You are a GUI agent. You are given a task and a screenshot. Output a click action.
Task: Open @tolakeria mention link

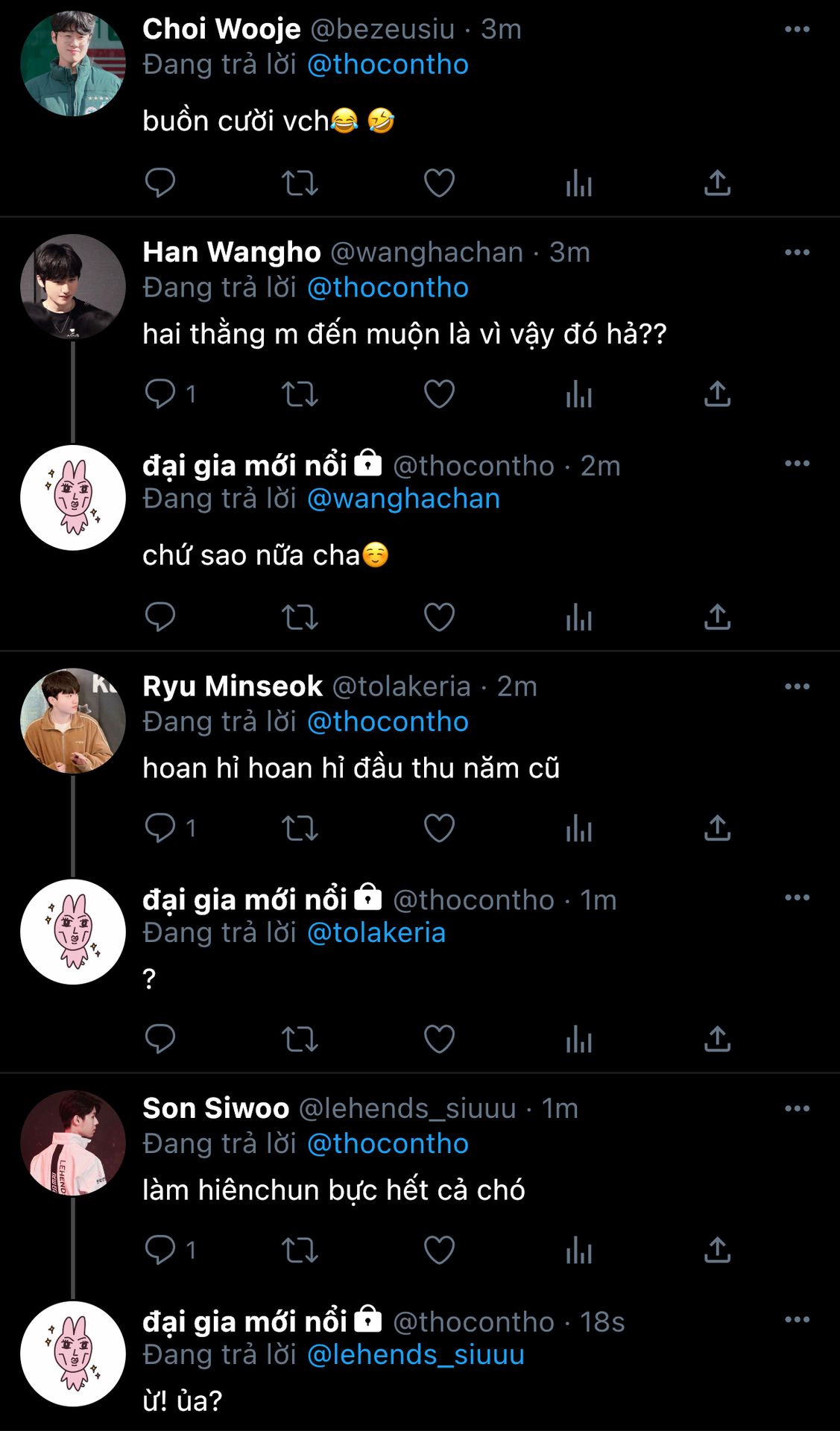[376, 932]
